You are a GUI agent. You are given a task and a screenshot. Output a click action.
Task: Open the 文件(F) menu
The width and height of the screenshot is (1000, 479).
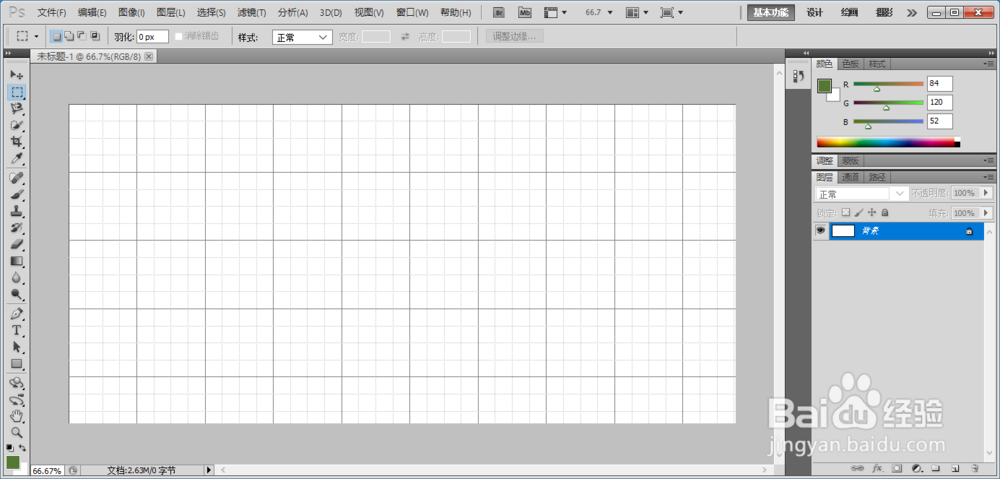(52, 13)
